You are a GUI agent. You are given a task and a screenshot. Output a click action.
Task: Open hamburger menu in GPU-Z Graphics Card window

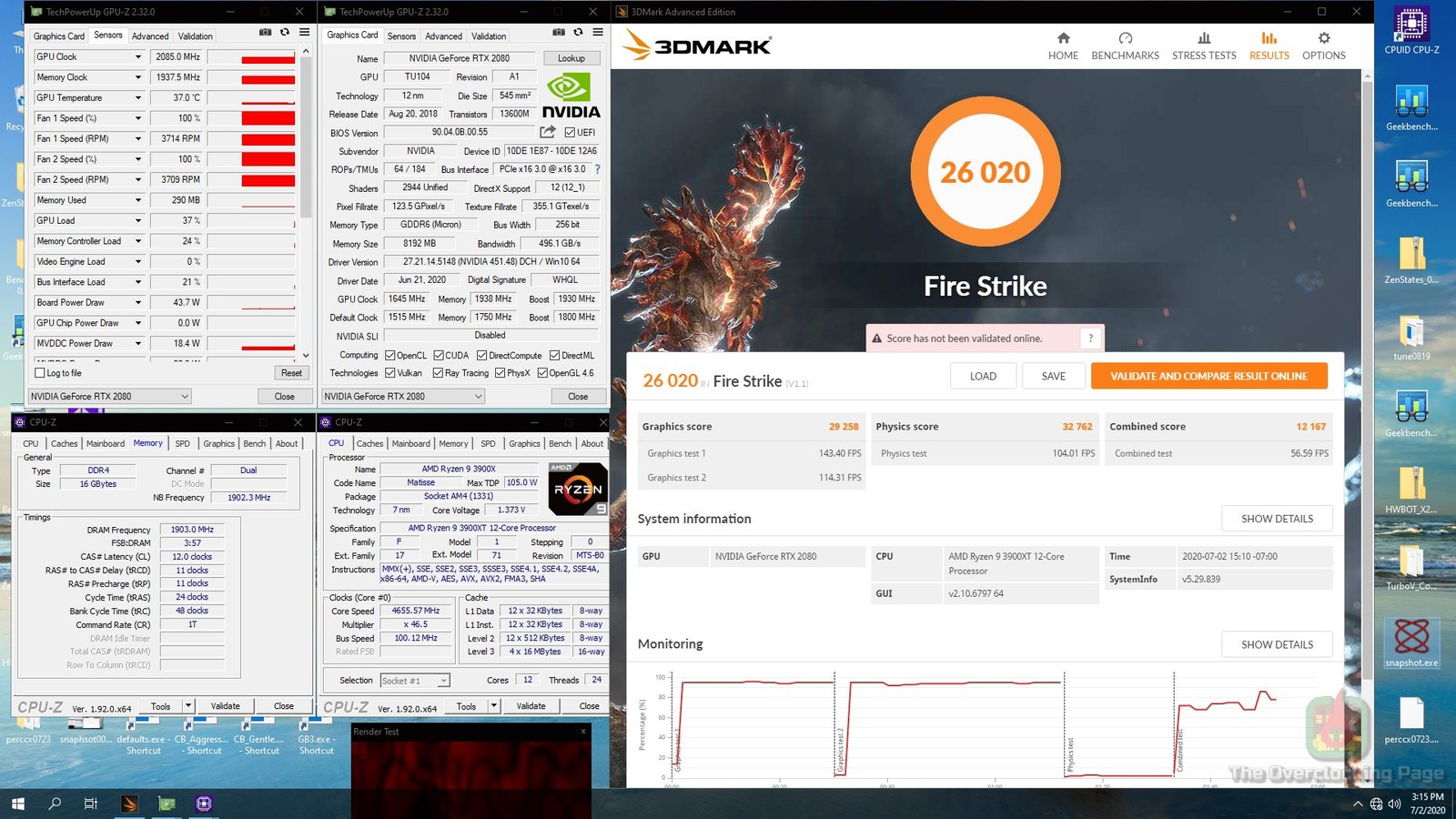(x=598, y=32)
